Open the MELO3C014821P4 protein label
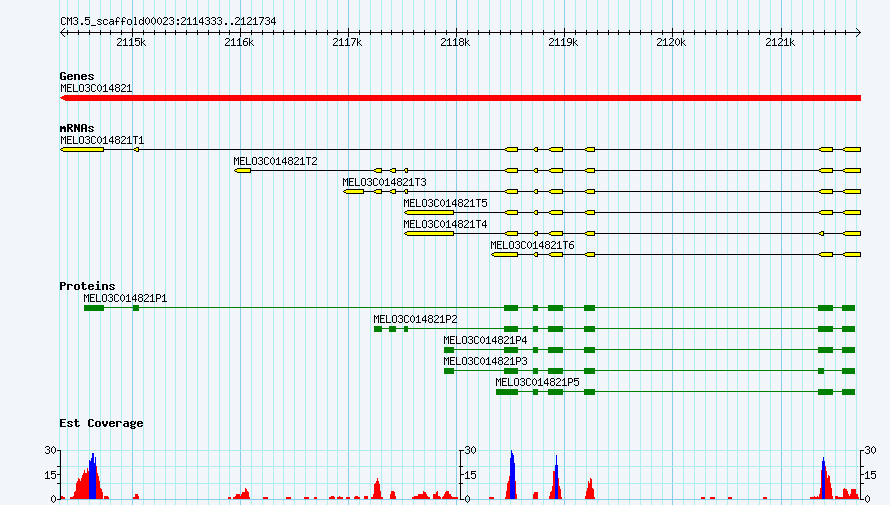890x505 pixels. click(x=485, y=340)
